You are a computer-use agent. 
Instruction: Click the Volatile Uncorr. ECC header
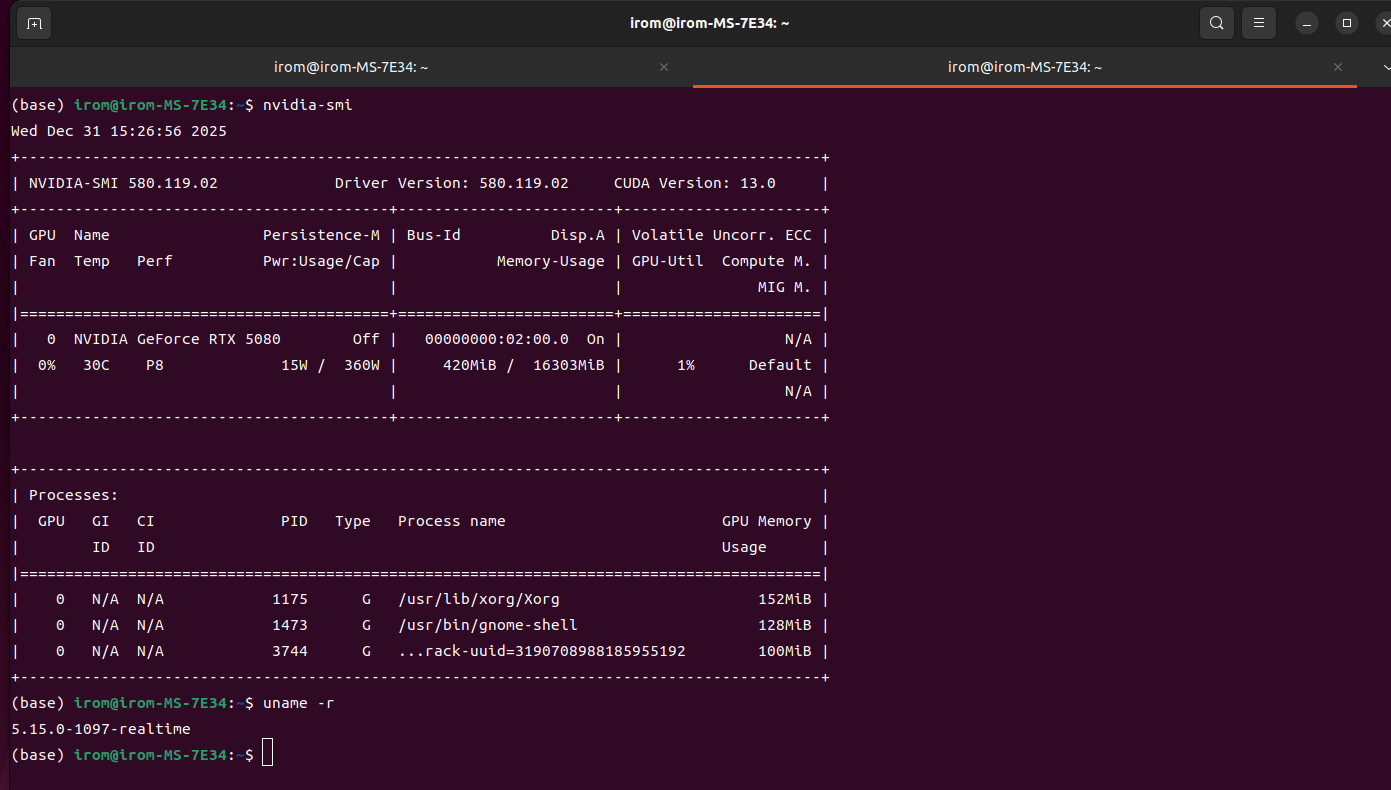click(x=722, y=235)
